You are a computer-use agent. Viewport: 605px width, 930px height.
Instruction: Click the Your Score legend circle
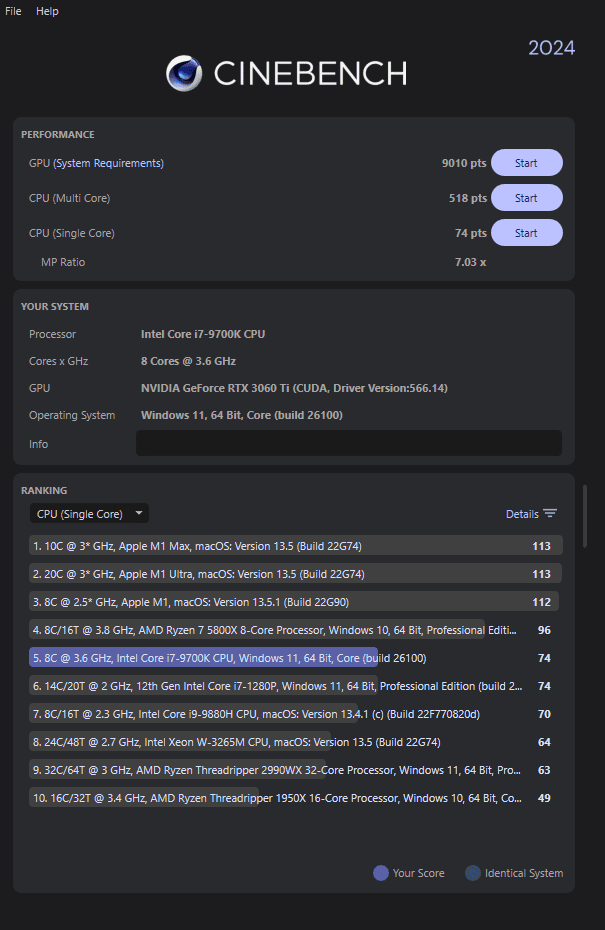click(381, 873)
